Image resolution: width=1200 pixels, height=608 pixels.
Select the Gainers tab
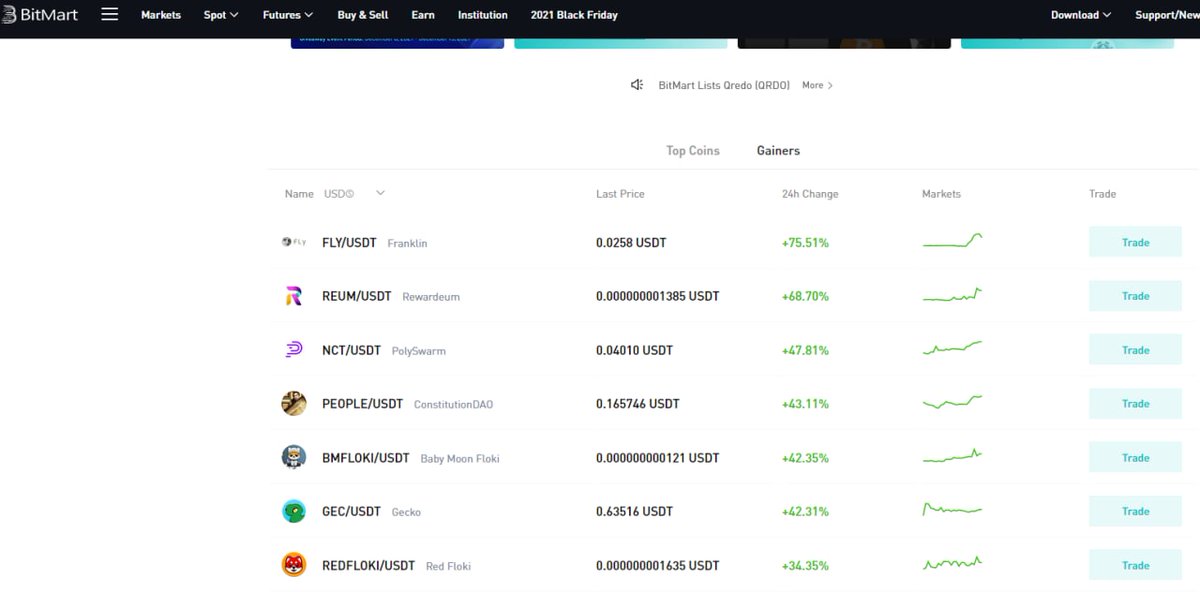[x=778, y=151]
